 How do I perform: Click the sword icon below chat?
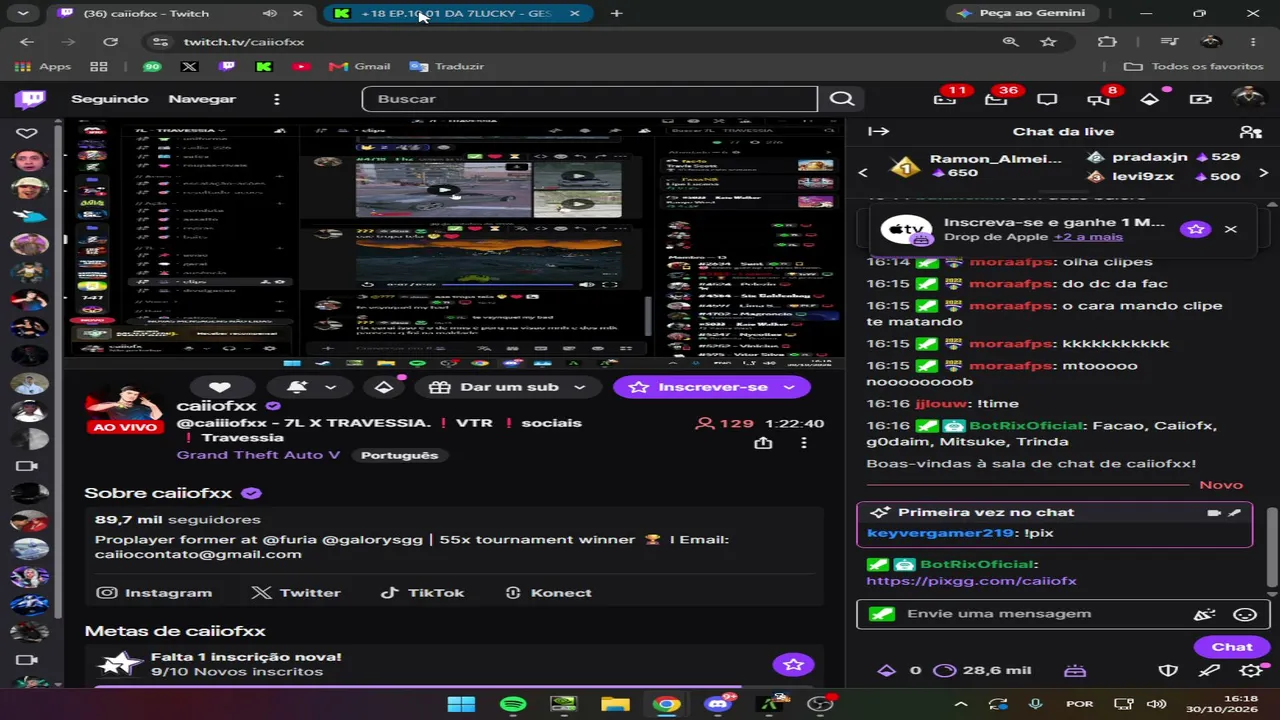(1209, 671)
